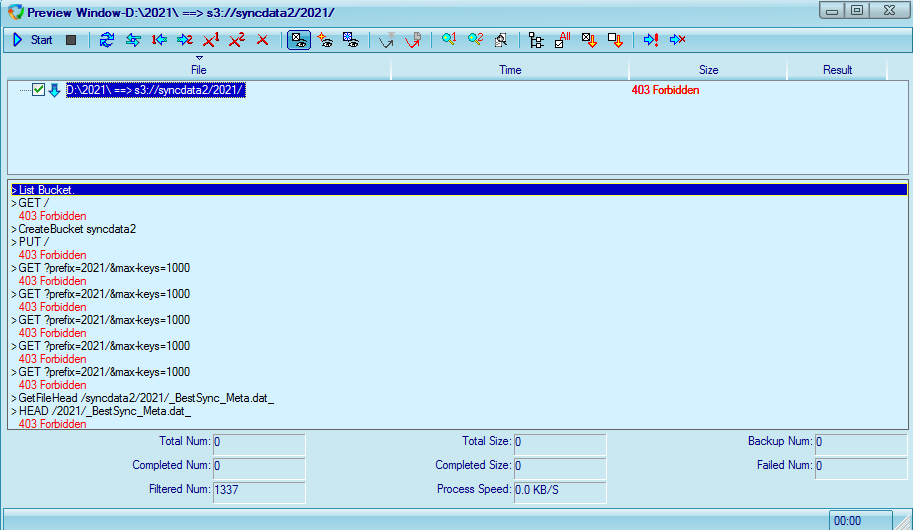The width and height of the screenshot is (913, 530).
Task: Click the Completed Size field
Action: click(560, 468)
